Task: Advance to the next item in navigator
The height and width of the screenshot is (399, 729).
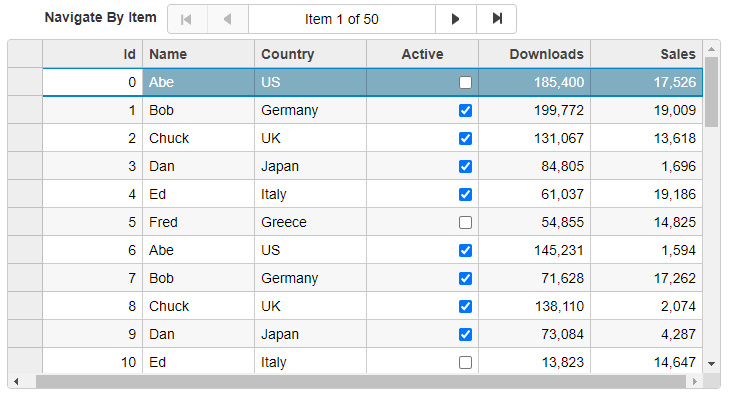Action: [456, 19]
